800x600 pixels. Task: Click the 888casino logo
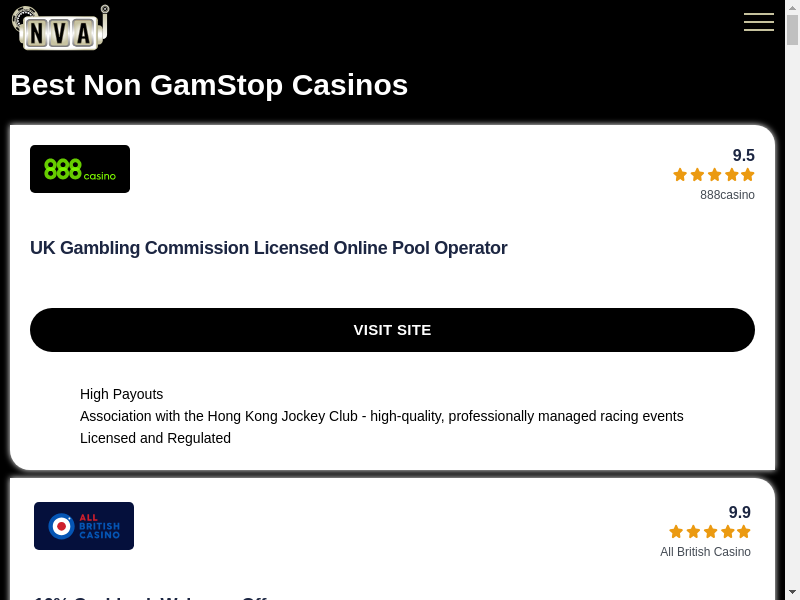(80, 169)
